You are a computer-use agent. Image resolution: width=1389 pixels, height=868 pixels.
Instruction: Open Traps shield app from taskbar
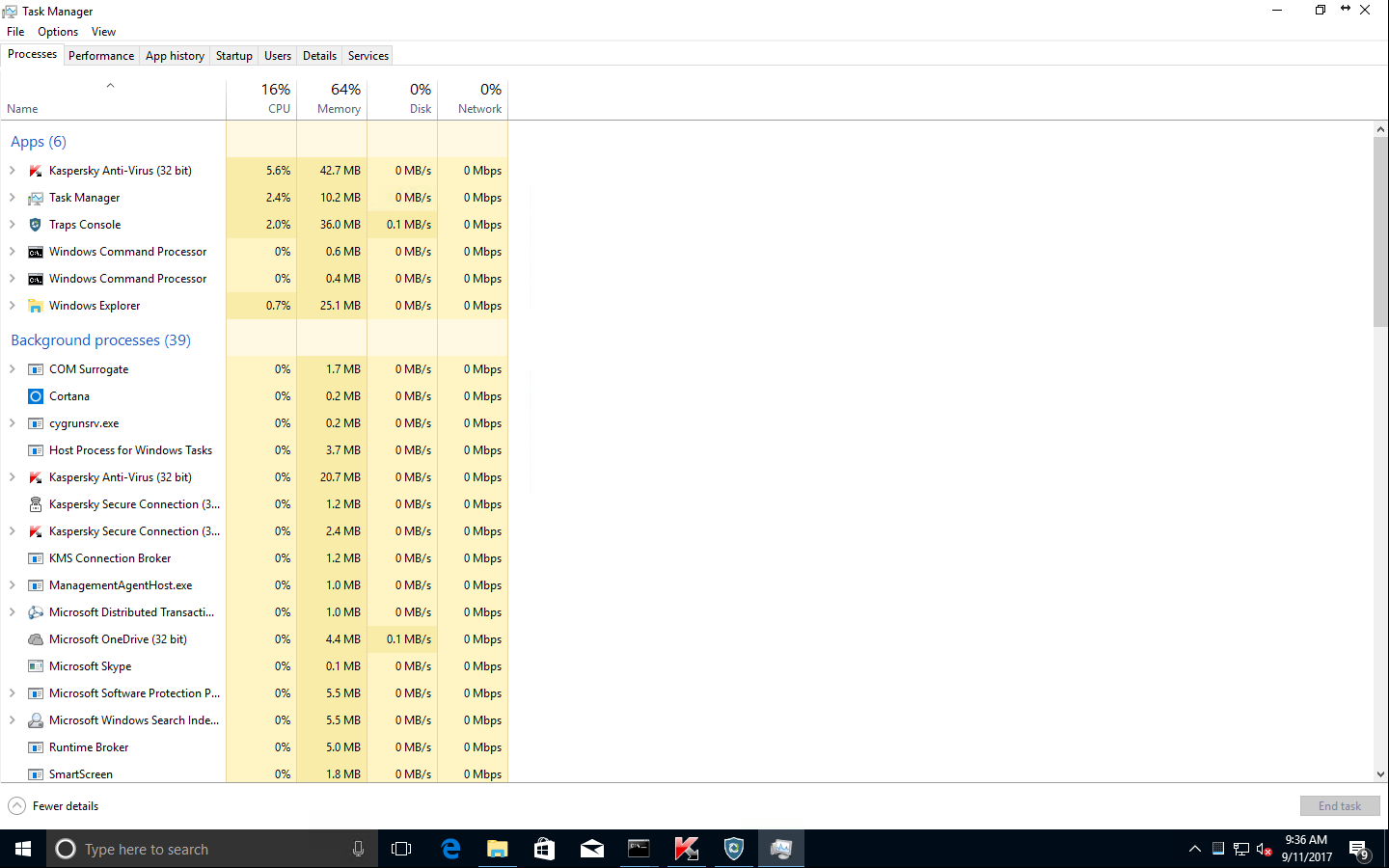coord(734,849)
